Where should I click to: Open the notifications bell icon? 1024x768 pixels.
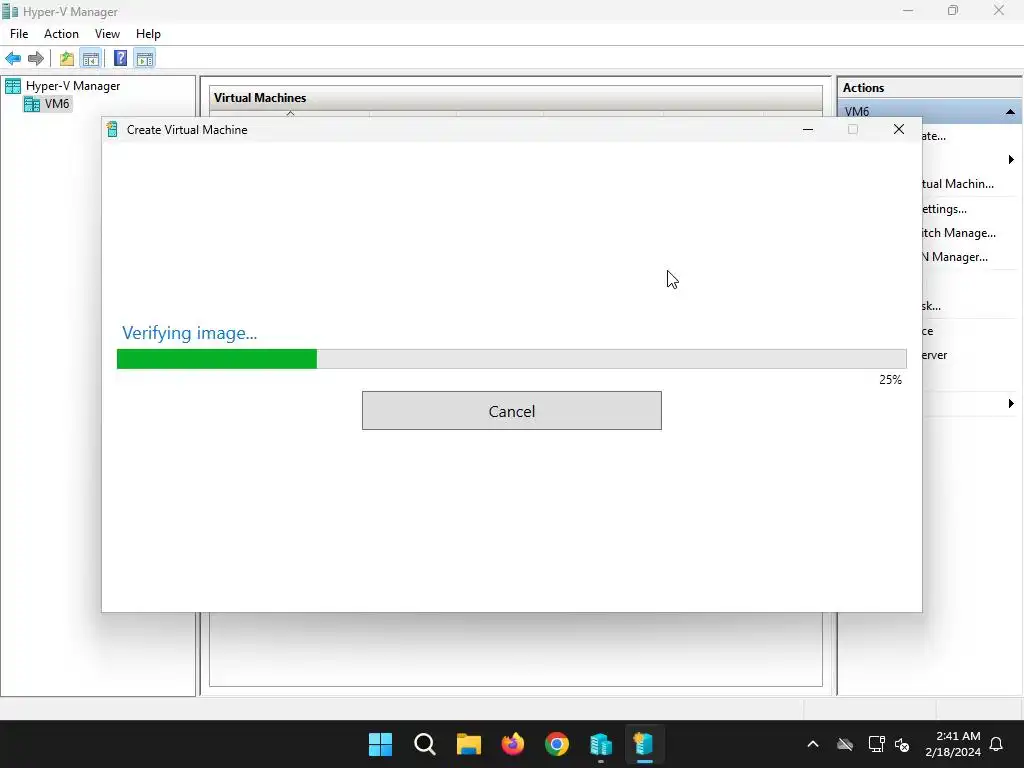pyautogui.click(x=997, y=744)
